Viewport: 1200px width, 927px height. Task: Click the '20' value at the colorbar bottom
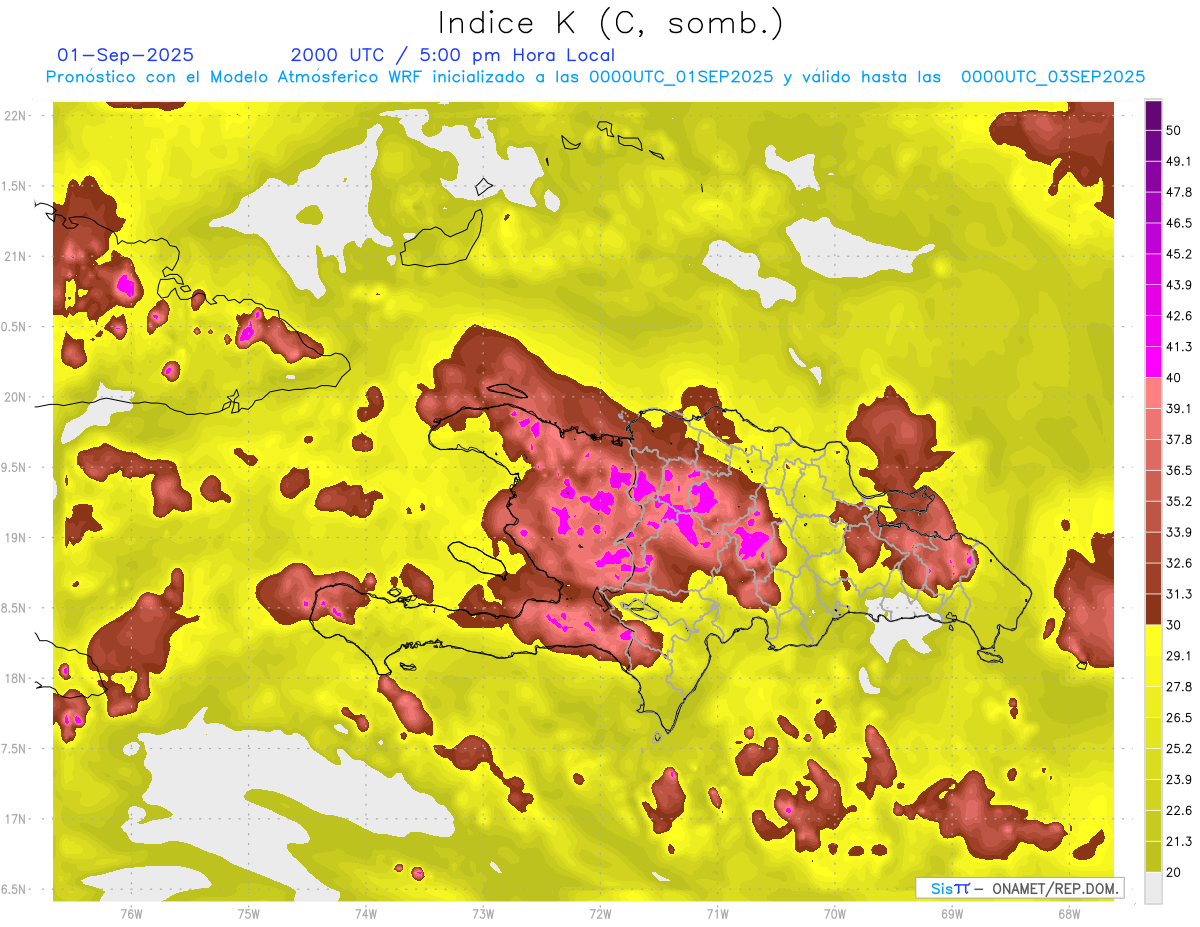(1175, 872)
